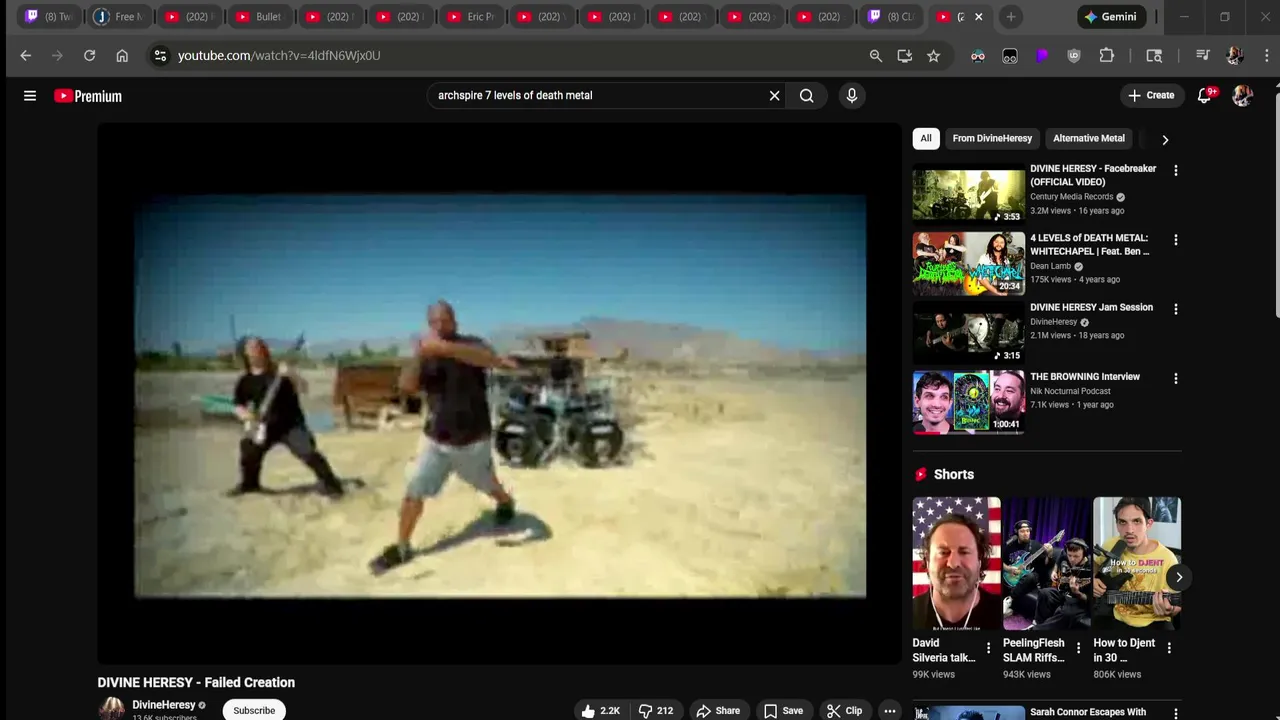Like the video with thumbs up
Image resolution: width=1280 pixels, height=720 pixels.
coord(601,711)
